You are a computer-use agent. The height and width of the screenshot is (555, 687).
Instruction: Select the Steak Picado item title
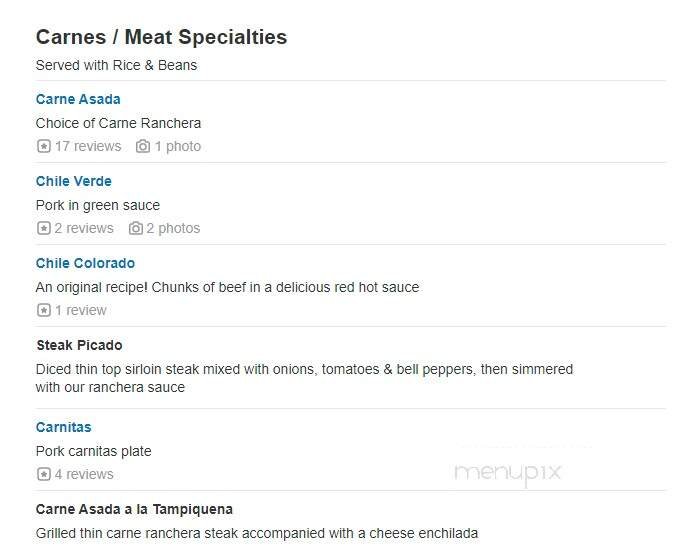click(x=79, y=345)
